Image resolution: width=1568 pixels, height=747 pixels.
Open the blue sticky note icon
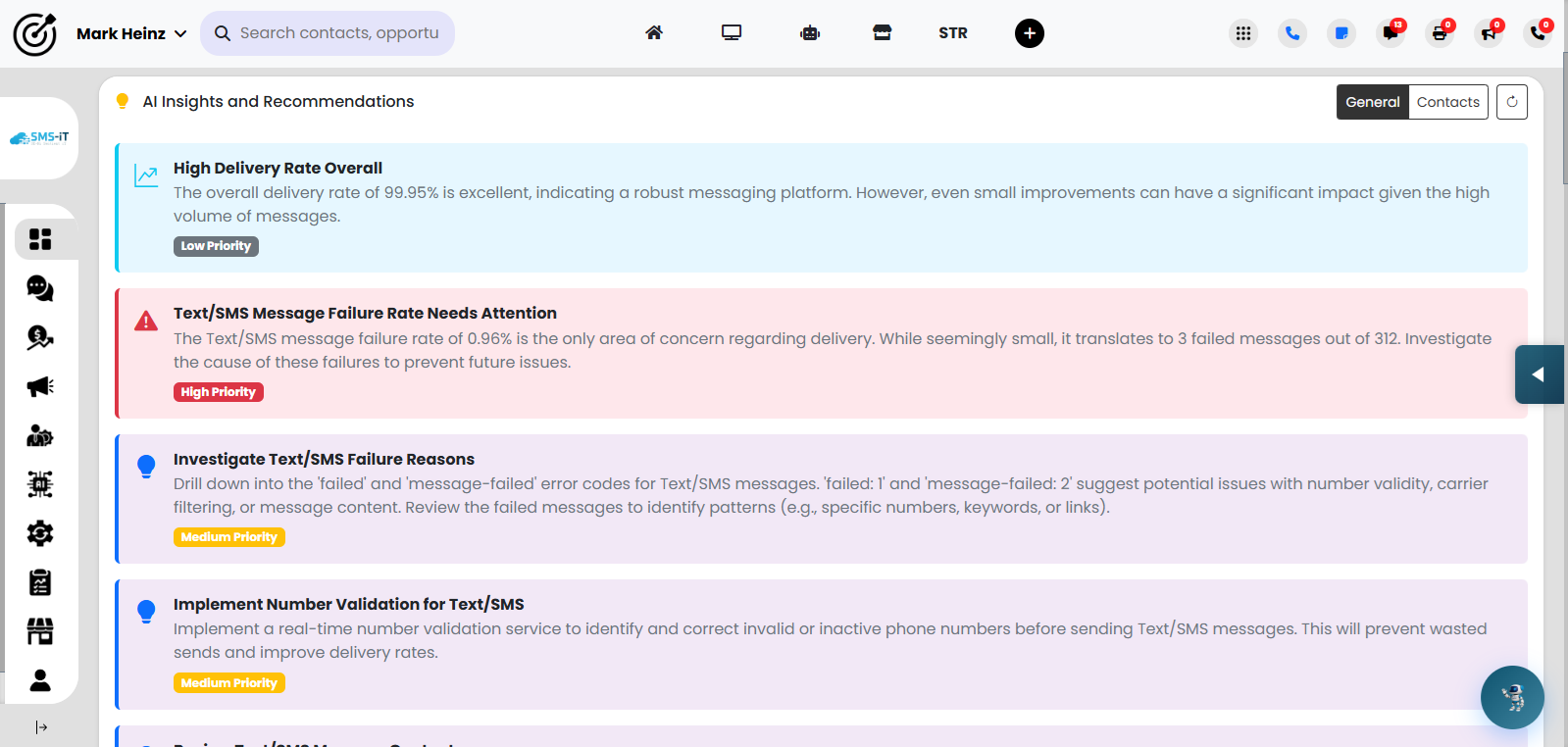(1341, 33)
